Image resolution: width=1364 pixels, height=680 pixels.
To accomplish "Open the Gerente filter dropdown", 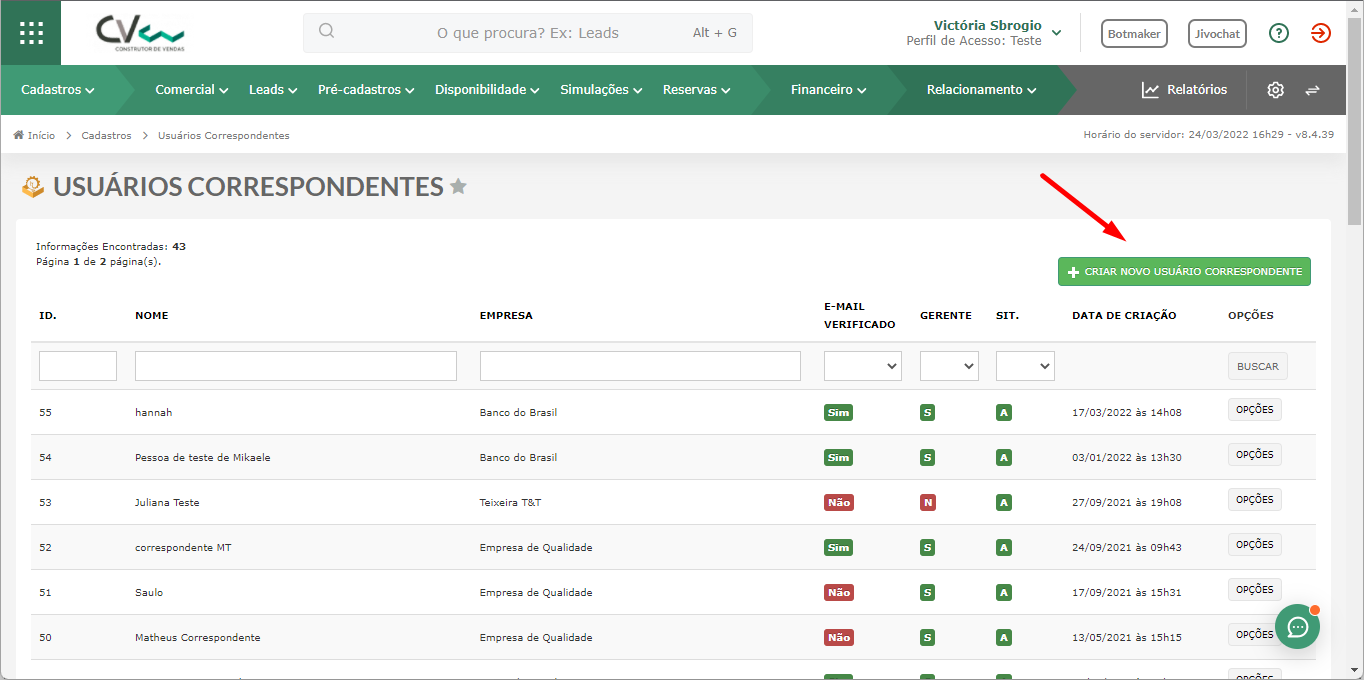I will tap(949, 366).
